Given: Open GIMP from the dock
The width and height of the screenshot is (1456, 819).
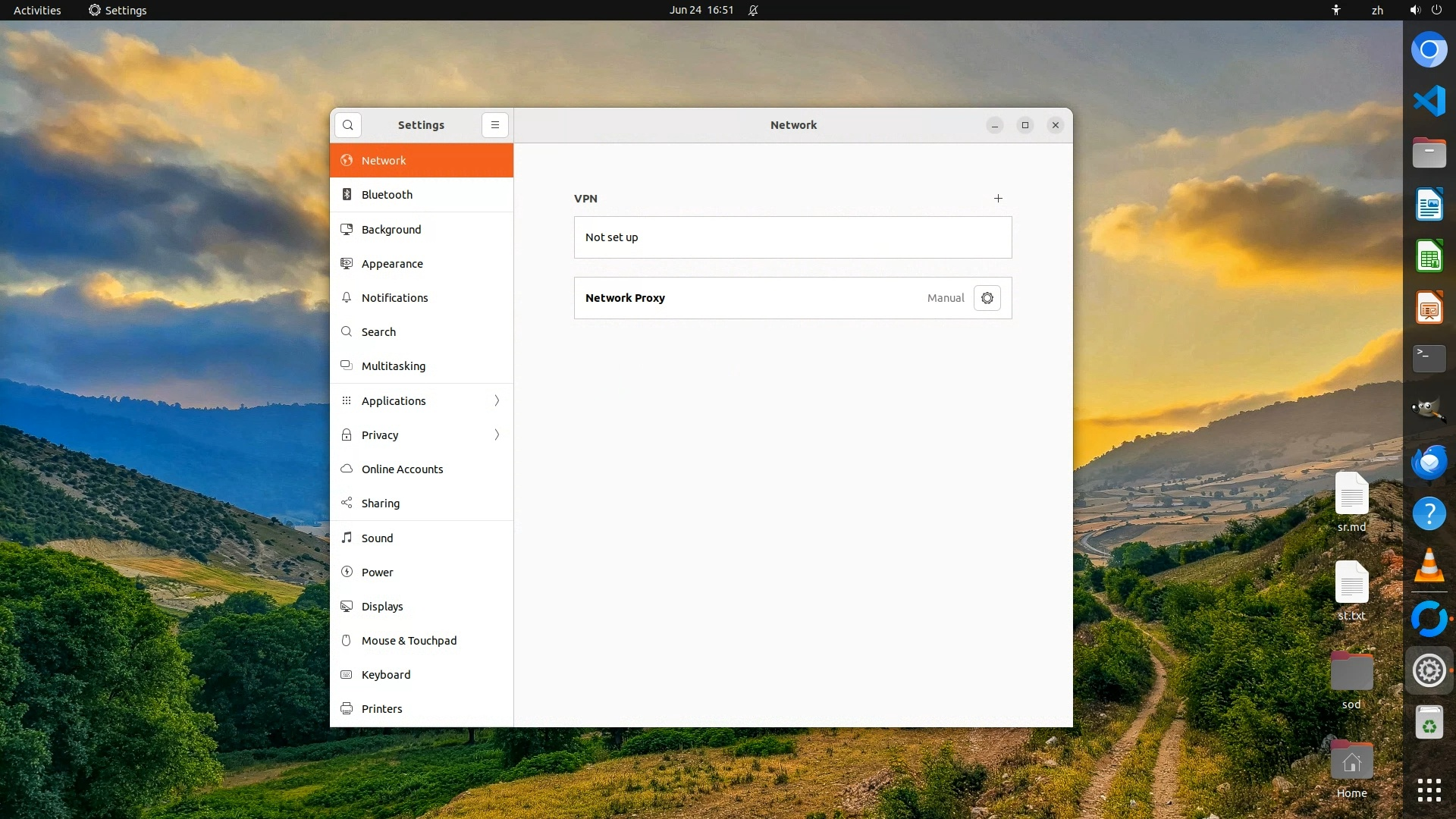Looking at the screenshot, I should click(1429, 410).
